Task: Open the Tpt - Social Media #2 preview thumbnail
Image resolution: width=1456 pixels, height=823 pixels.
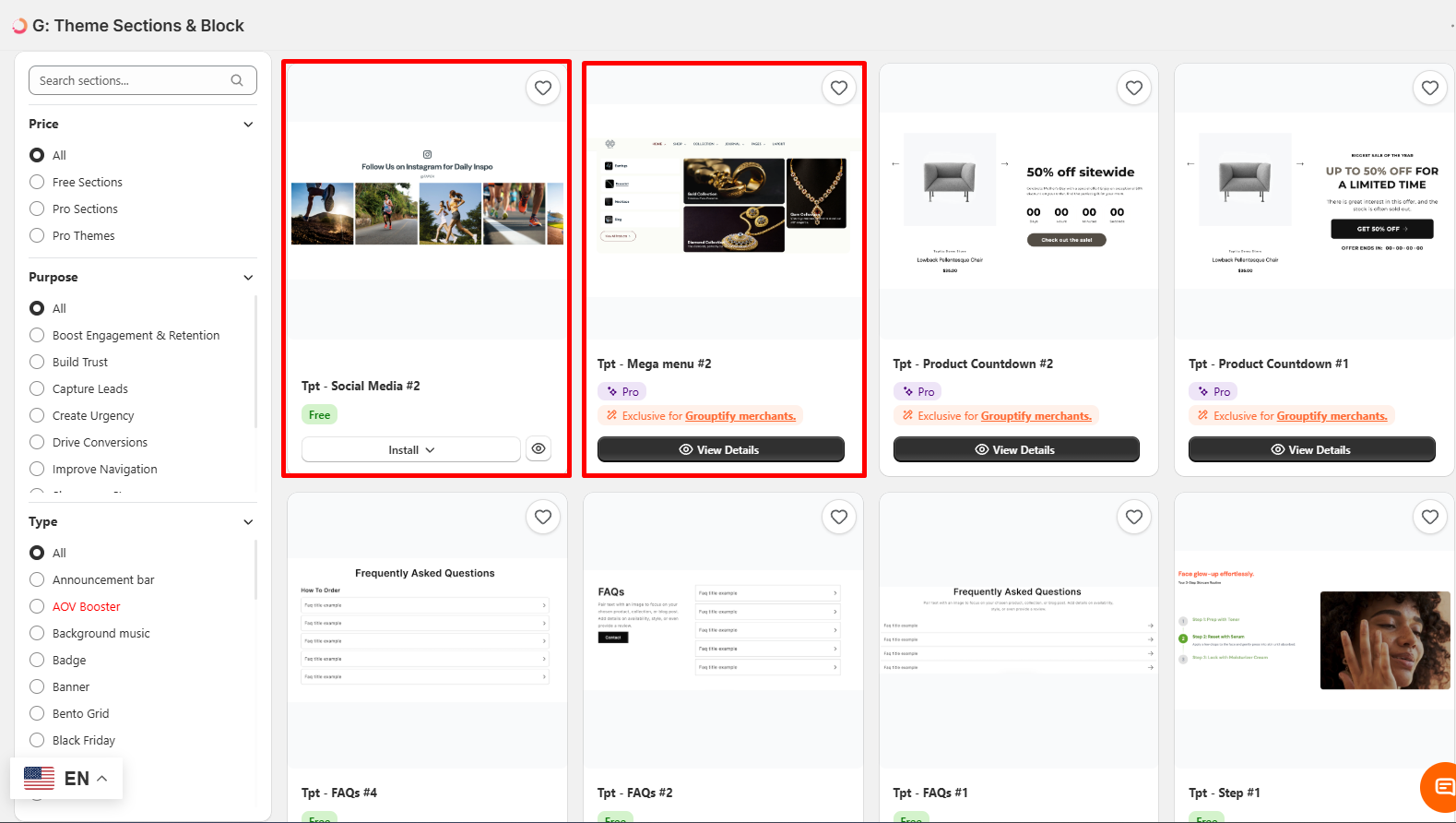Action: 427,201
